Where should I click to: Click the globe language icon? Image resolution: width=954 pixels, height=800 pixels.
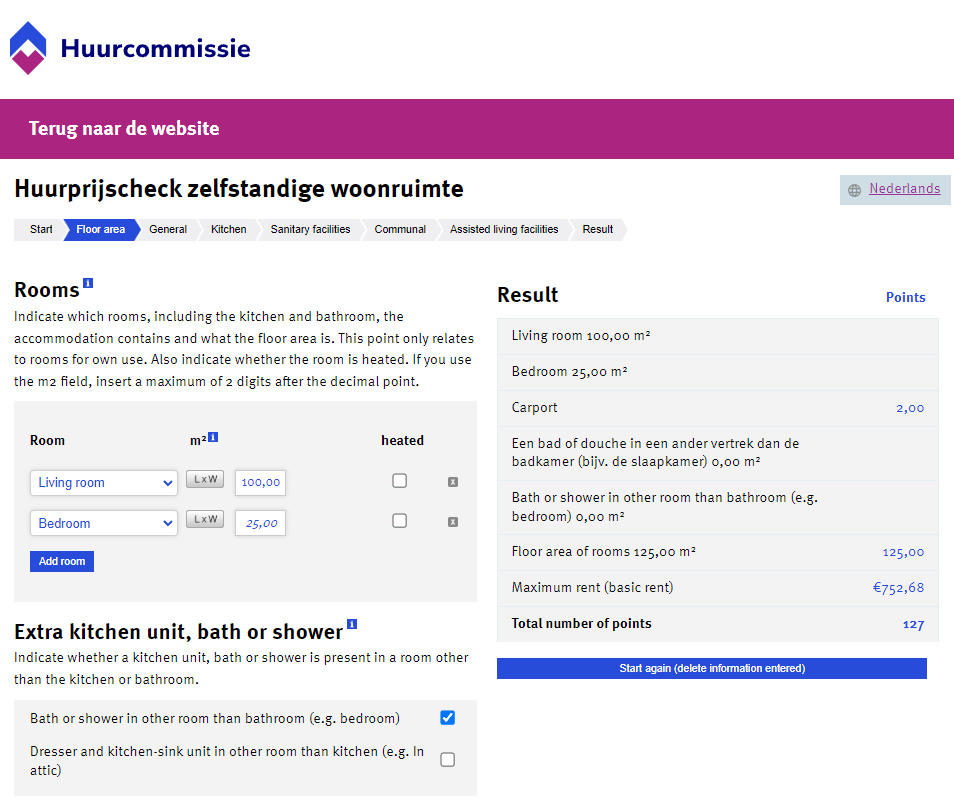tap(854, 190)
